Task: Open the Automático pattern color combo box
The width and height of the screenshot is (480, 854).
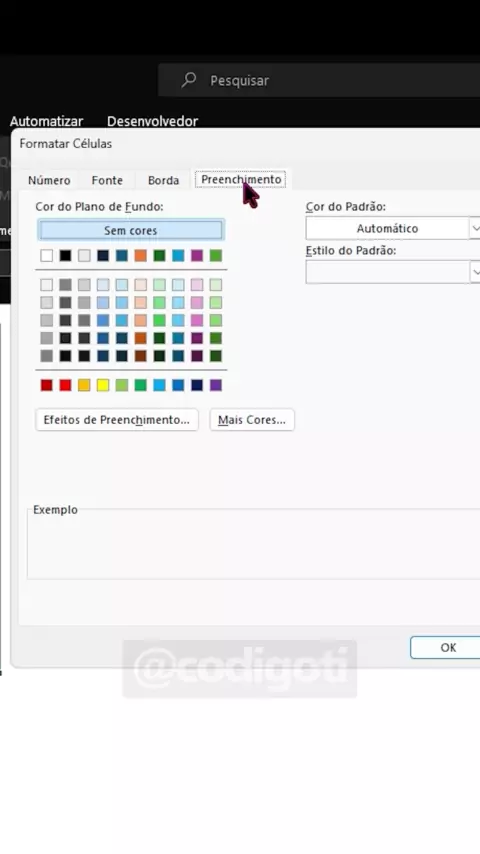Action: [x=387, y=228]
